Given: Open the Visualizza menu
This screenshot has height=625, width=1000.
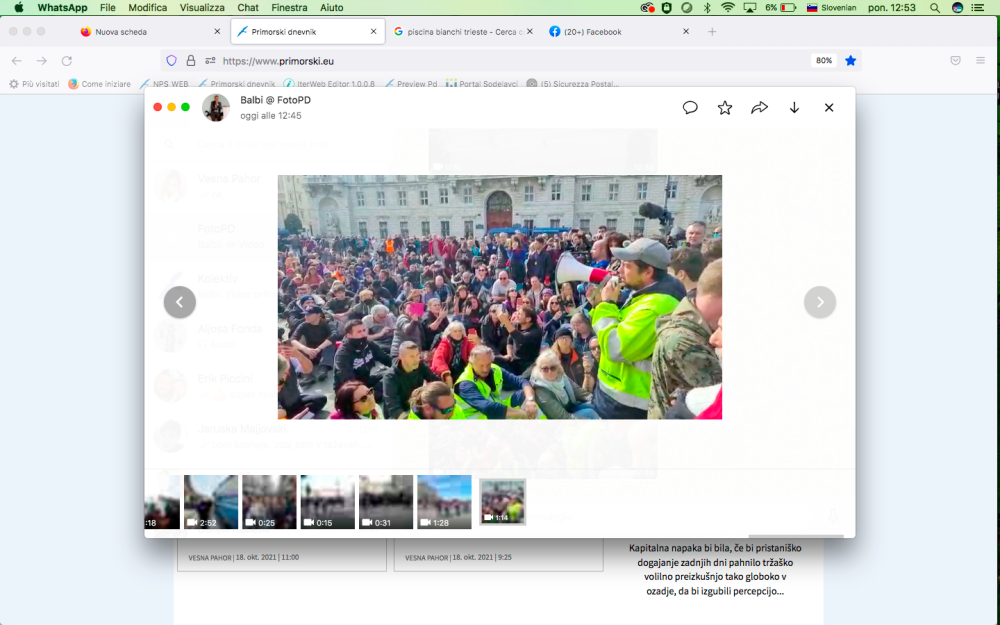Looking at the screenshot, I should click(x=202, y=8).
